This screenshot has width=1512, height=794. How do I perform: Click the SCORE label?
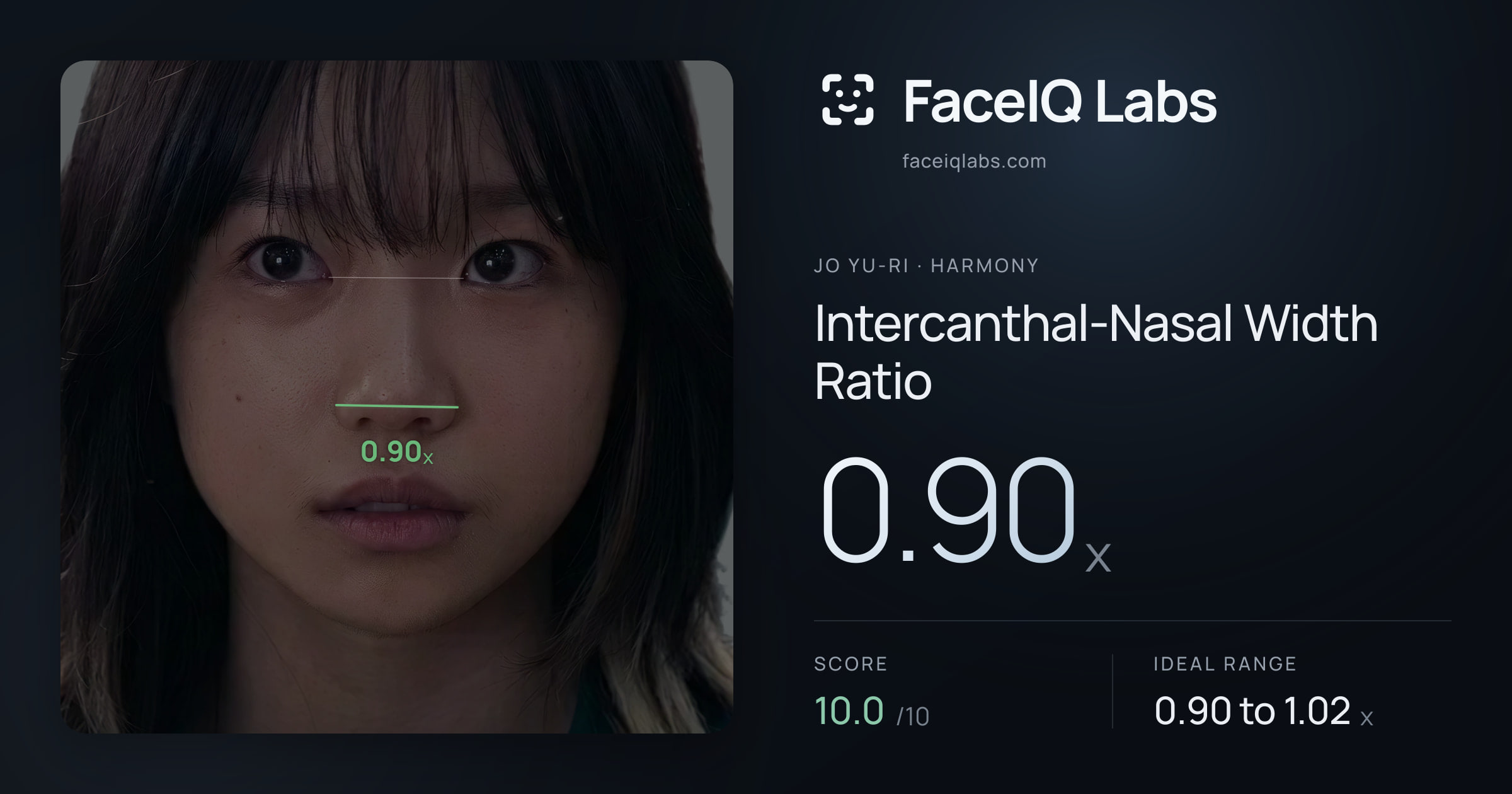point(850,664)
